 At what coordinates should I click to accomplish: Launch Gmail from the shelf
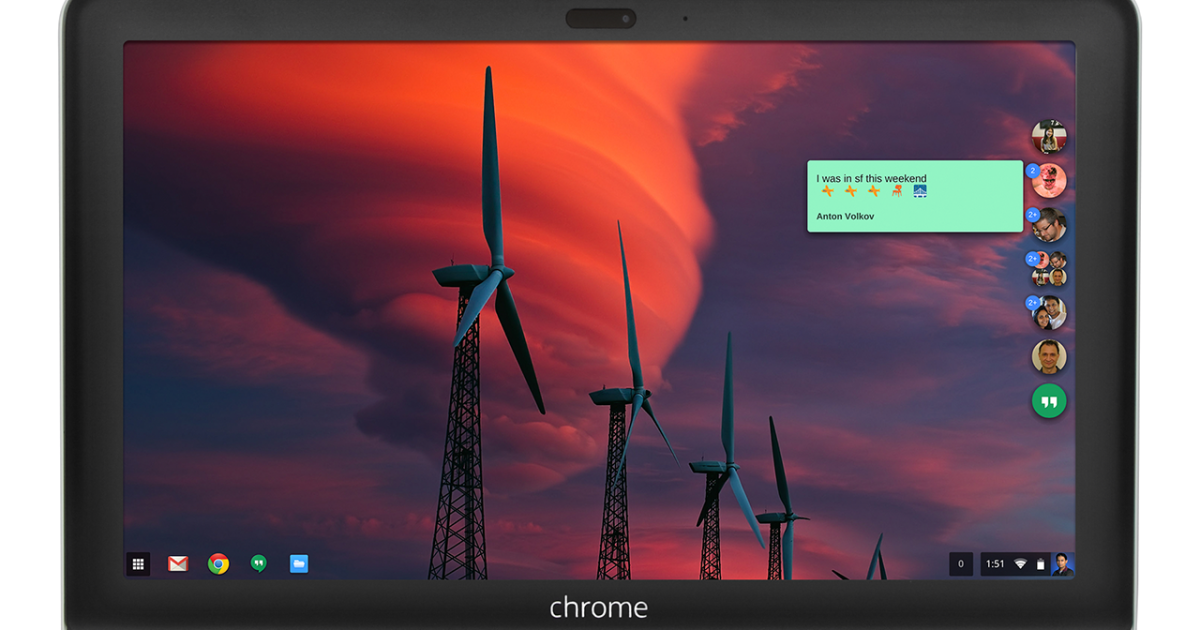(178, 564)
